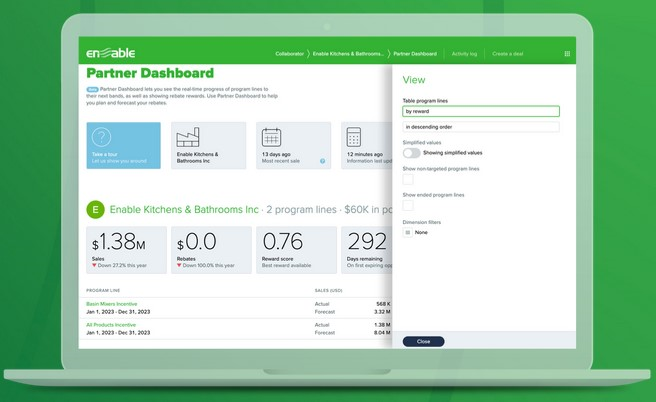The width and height of the screenshot is (656, 402).
Task: Click the 'SALES (USD)' column header
Action: pos(328,290)
